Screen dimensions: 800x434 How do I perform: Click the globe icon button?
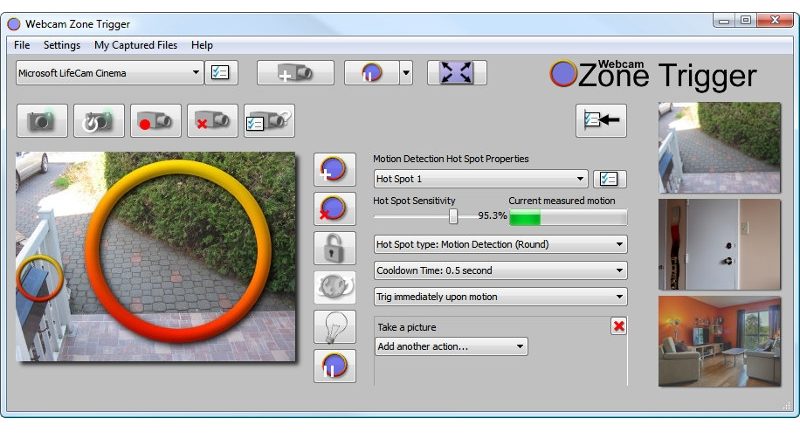click(x=334, y=287)
